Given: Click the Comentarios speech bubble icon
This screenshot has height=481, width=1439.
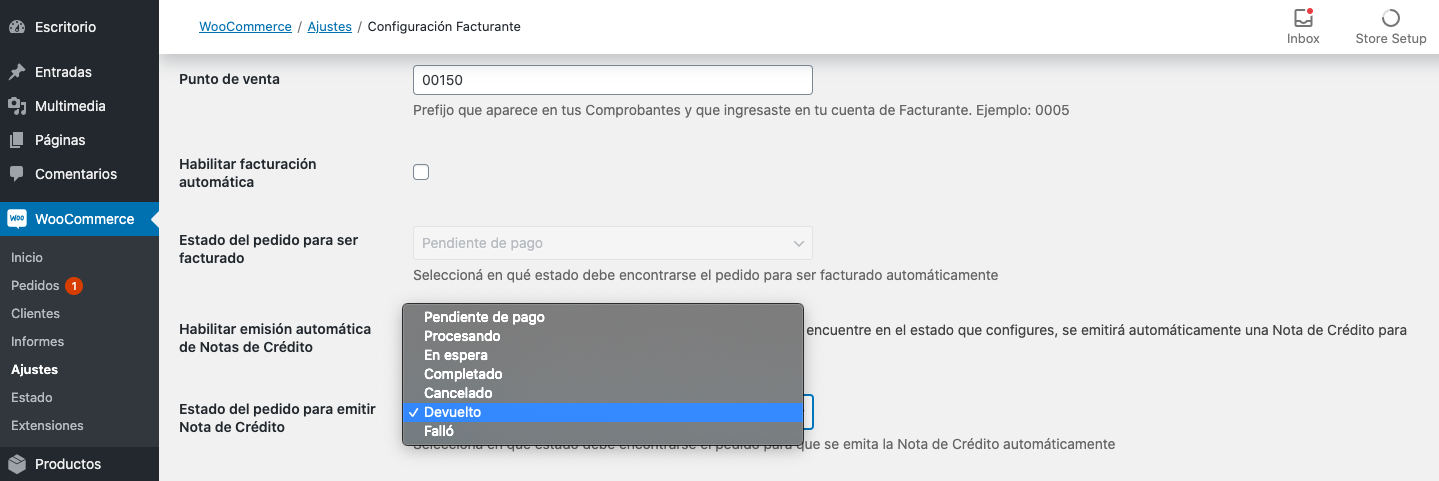Looking at the screenshot, I should [17, 174].
